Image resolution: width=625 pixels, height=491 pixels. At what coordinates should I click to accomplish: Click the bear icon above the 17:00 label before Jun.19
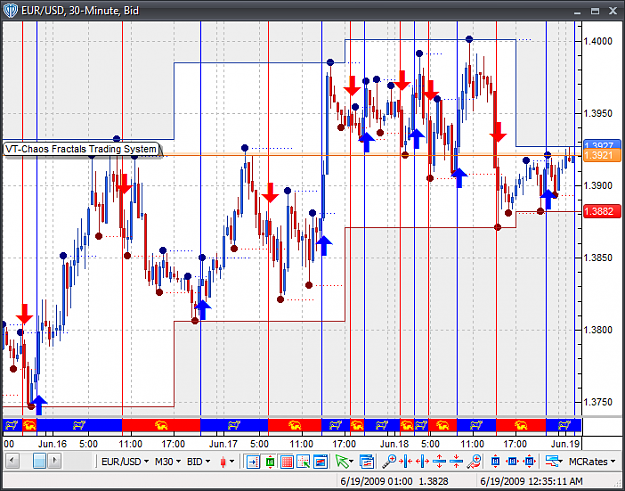tap(520, 426)
